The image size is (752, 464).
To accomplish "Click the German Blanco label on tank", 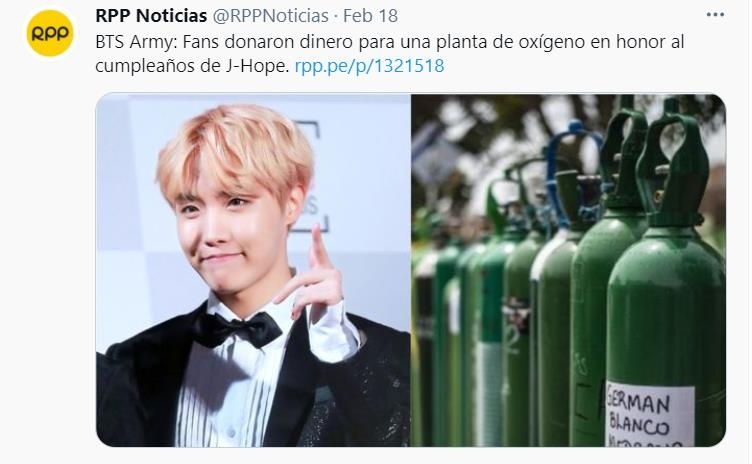I will click(x=649, y=415).
